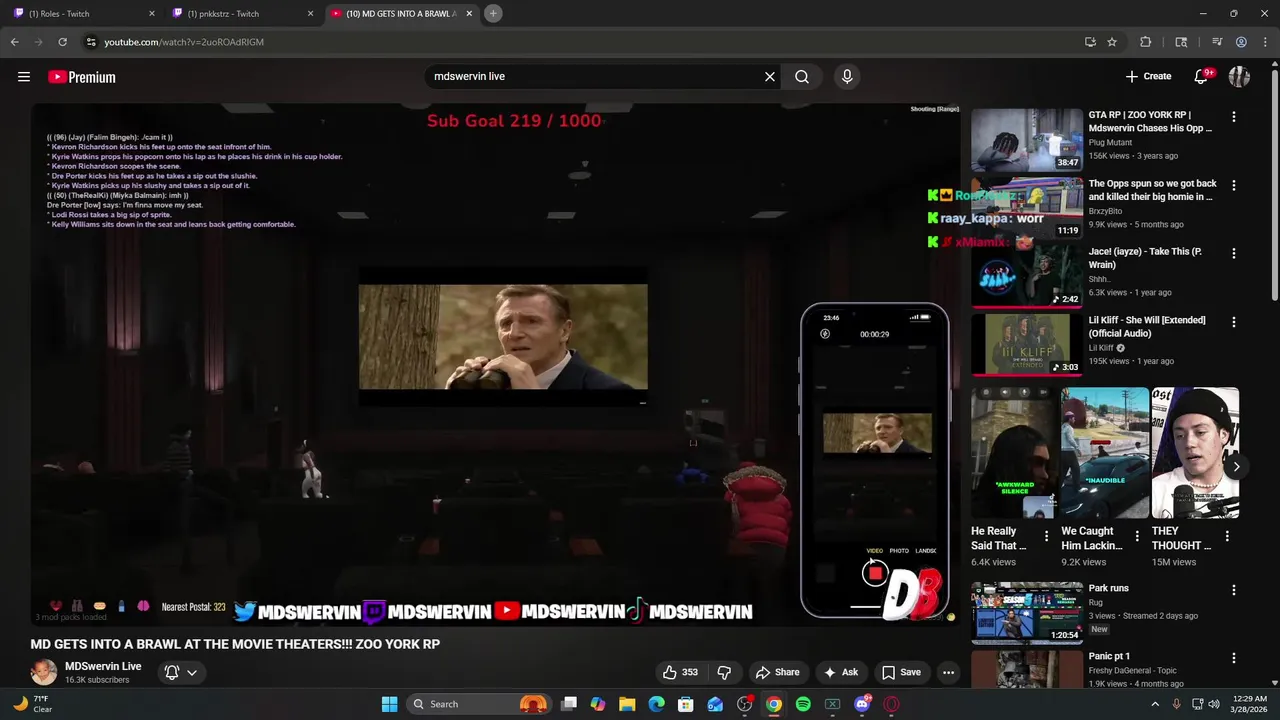Show hidden system tray icons
Screen dimensions: 1280x720
[x=1155, y=704]
